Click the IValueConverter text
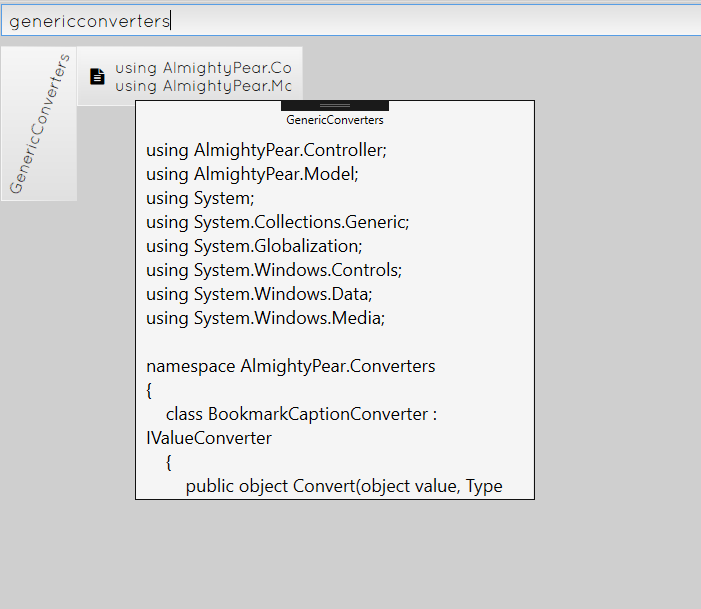This screenshot has height=609, width=701. coord(209,438)
